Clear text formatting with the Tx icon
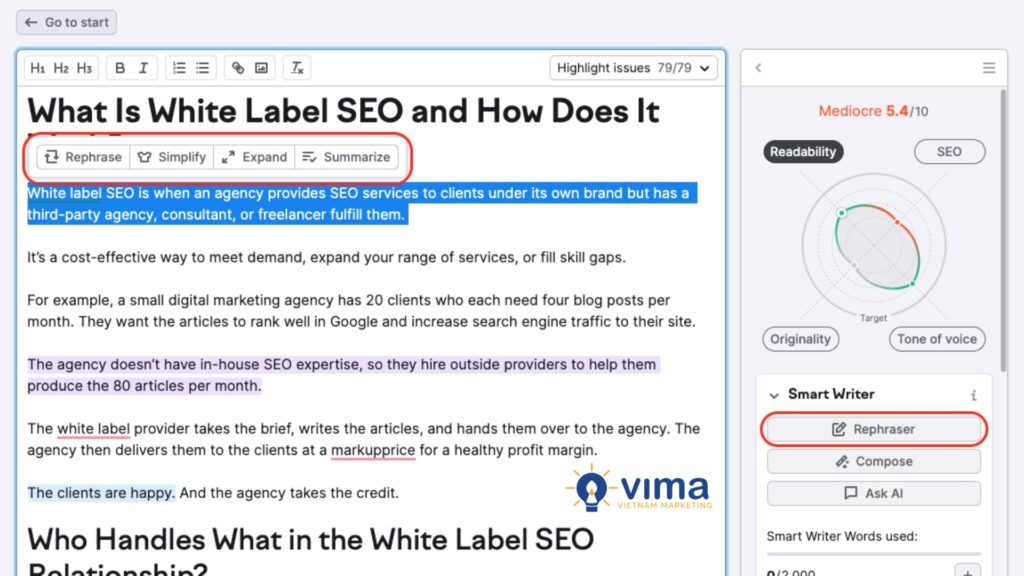Image resolution: width=1024 pixels, height=576 pixels. pyautogui.click(x=297, y=68)
